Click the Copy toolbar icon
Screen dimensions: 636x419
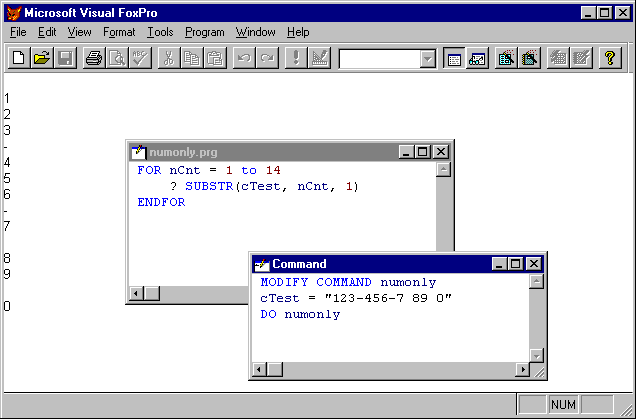tap(192, 58)
